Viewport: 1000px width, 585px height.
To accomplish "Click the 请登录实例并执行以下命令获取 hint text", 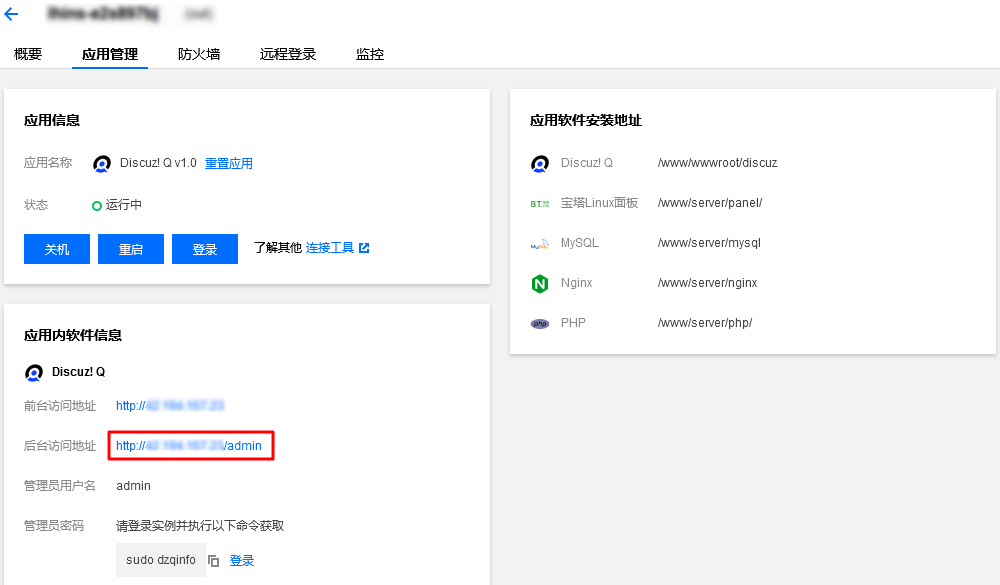I will point(200,526).
